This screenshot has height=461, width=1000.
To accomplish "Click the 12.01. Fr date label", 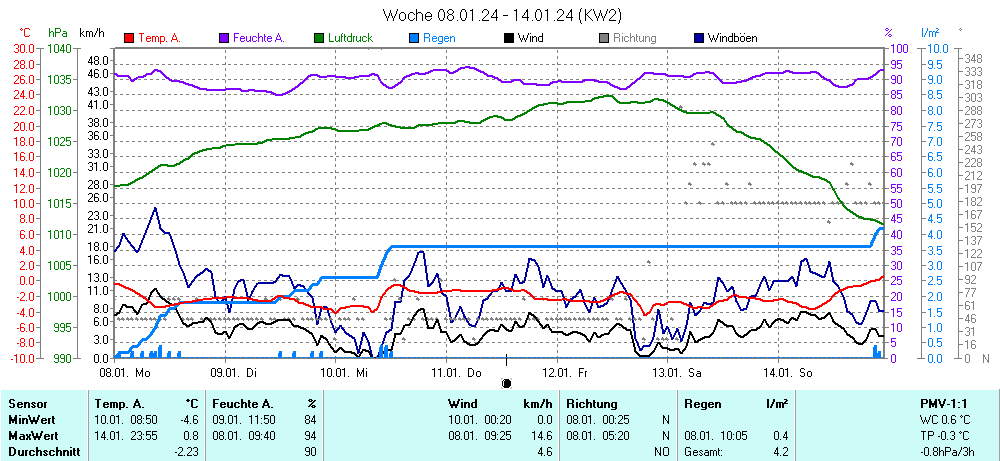I will pyautogui.click(x=567, y=371).
